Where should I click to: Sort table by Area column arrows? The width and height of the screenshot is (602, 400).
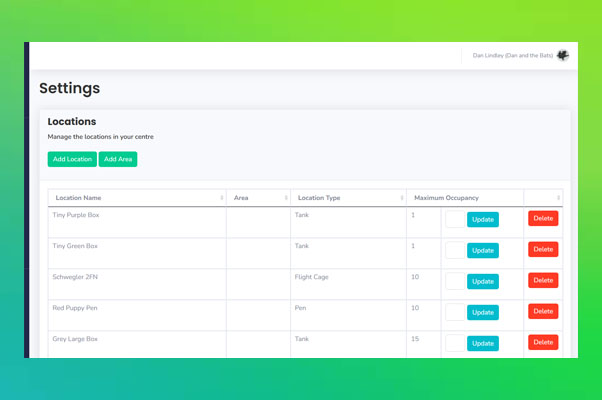[285, 198]
